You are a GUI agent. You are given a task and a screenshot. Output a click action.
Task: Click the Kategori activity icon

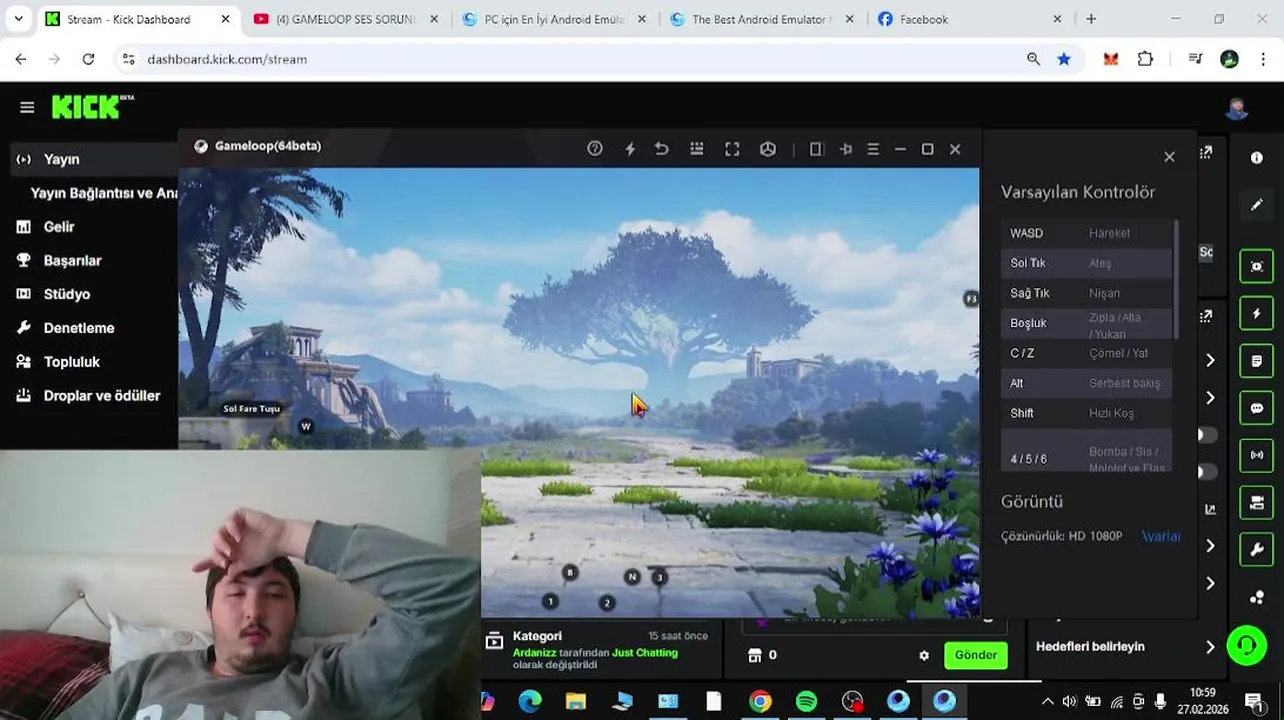pyautogui.click(x=494, y=641)
